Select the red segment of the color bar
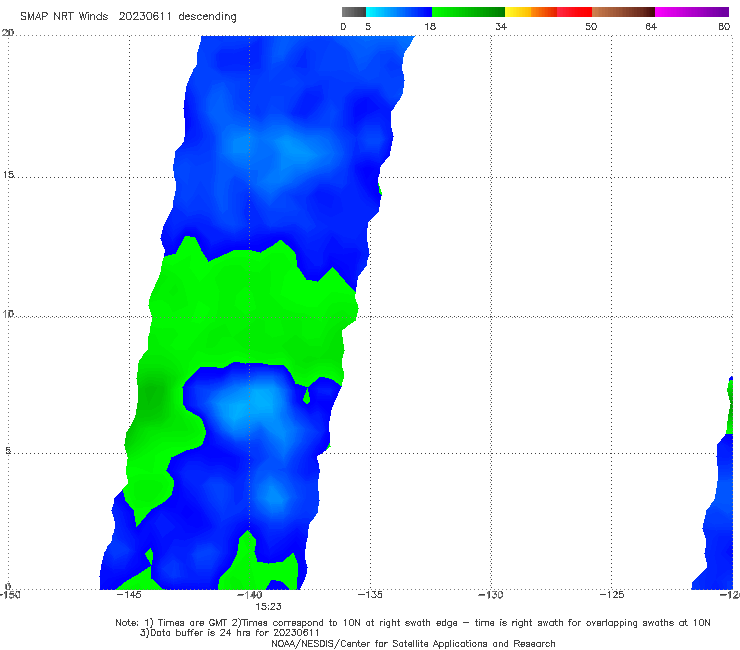 574,12
